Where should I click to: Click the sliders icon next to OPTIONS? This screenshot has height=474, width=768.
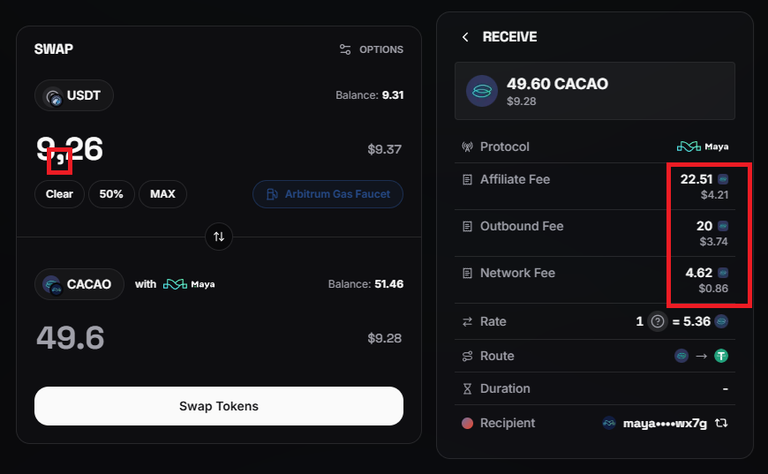coord(345,49)
